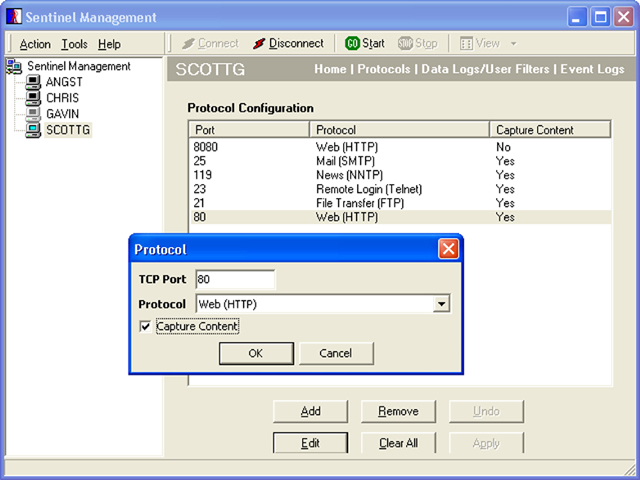Image resolution: width=640 pixels, height=480 pixels.
Task: Click the Undo button
Action: click(486, 411)
